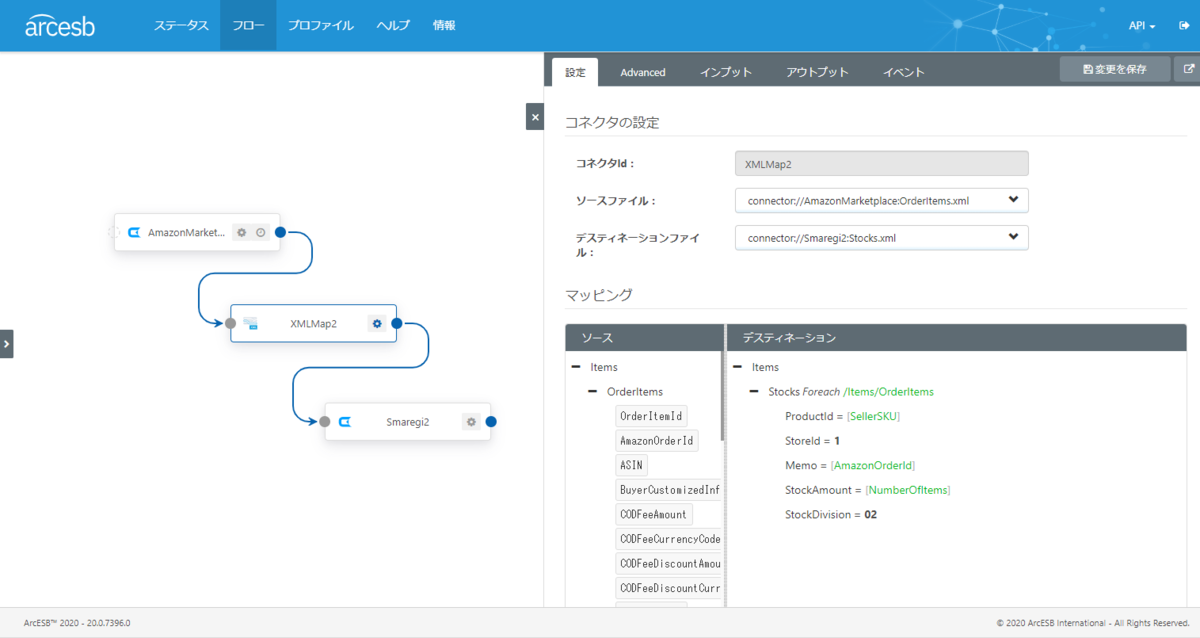Collapse the destination Stocks node
The image size is (1200, 638).
pos(754,391)
